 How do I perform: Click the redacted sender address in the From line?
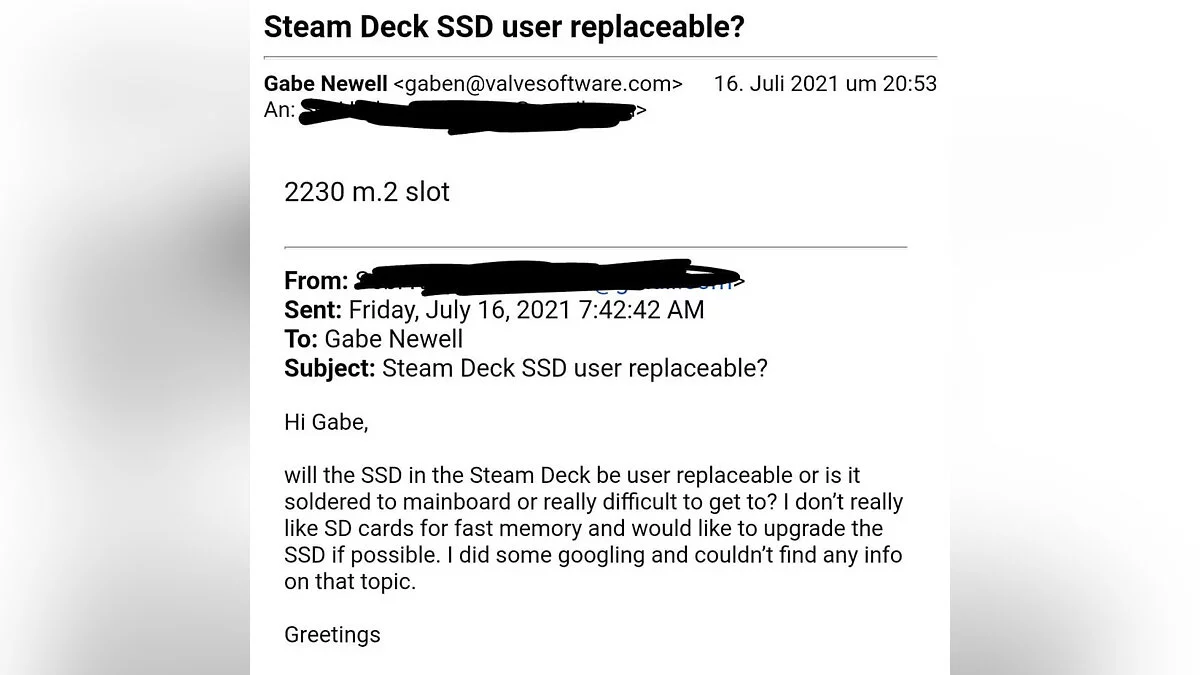pos(545,279)
